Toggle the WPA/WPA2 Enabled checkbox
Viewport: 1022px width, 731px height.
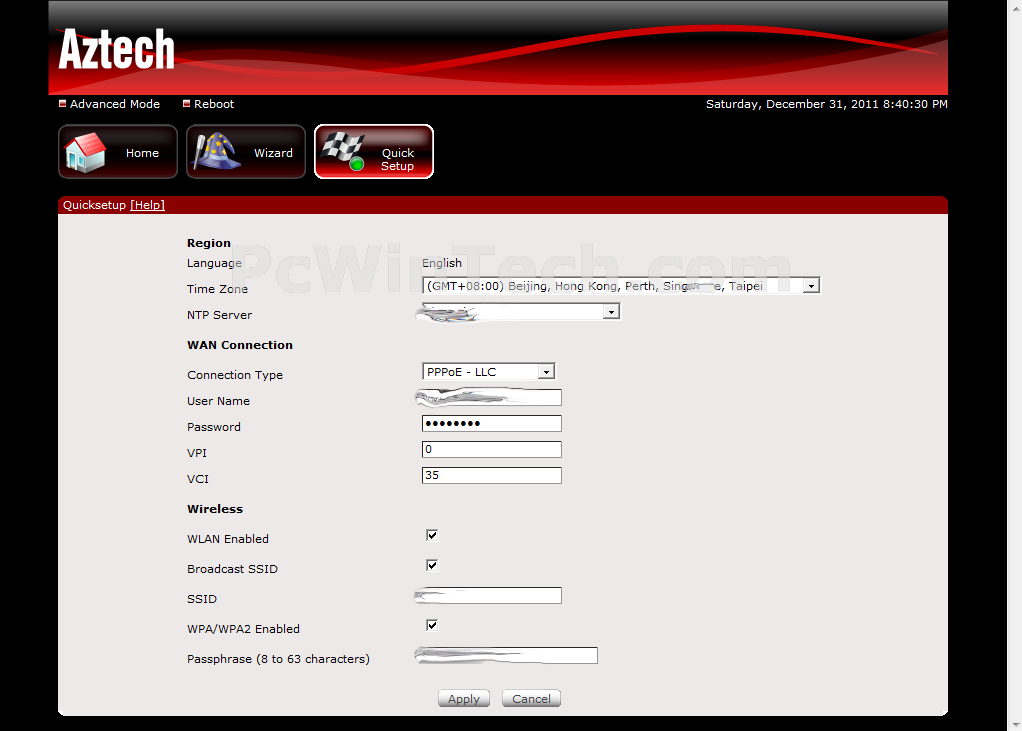432,625
